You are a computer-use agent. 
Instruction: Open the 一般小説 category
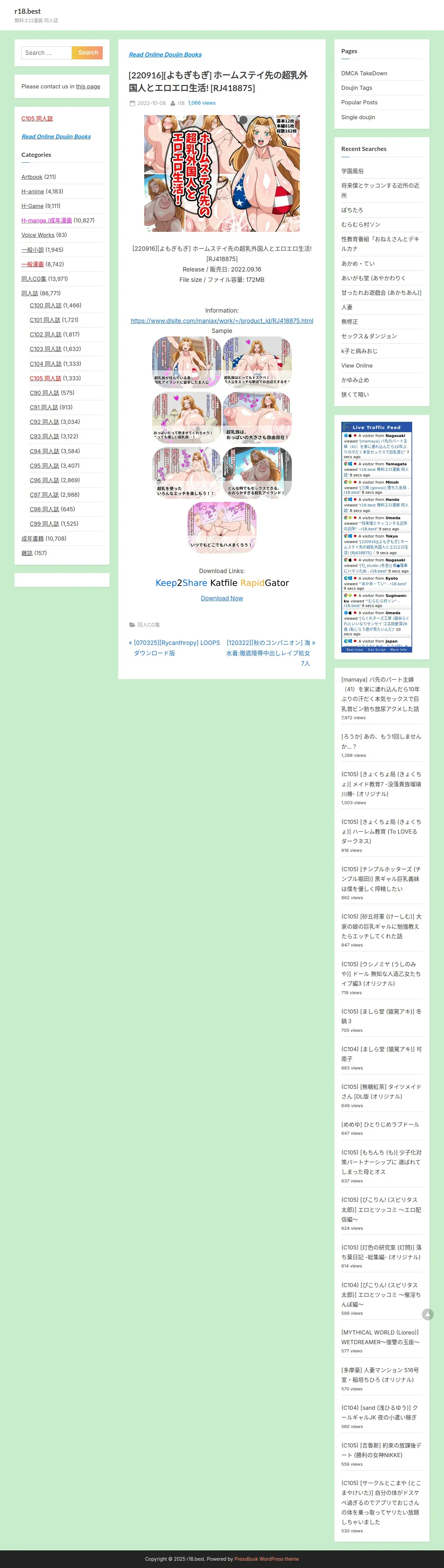click(32, 249)
